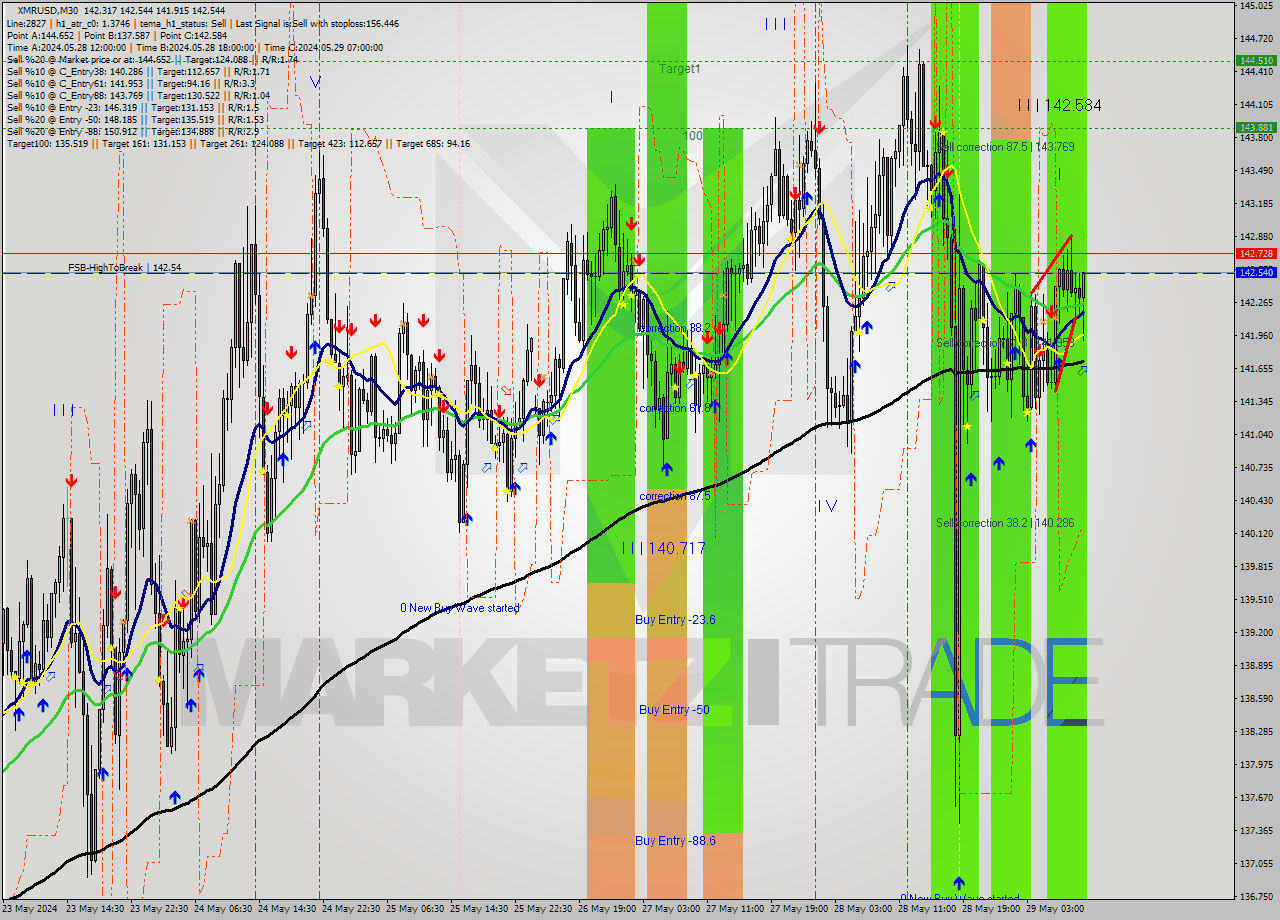1280x920 pixels.
Task: Click the '27 May 11:00' time axis label
Action: (x=734, y=909)
